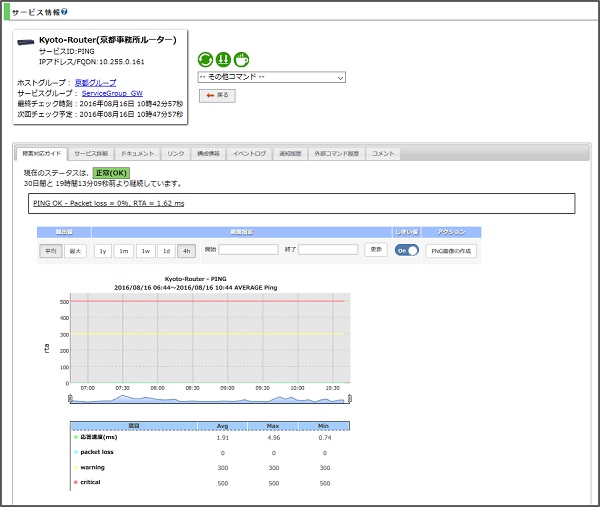Select the 1y time range

(103, 251)
